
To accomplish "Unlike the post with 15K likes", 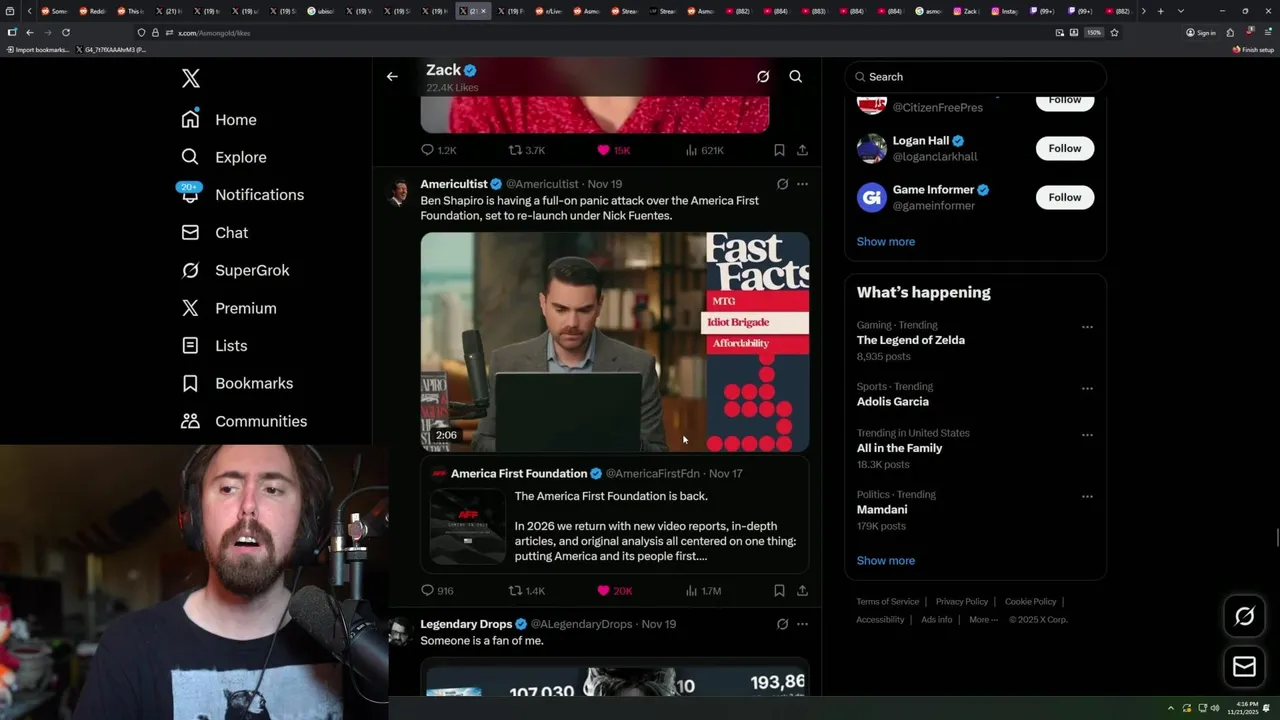I will 613,150.
